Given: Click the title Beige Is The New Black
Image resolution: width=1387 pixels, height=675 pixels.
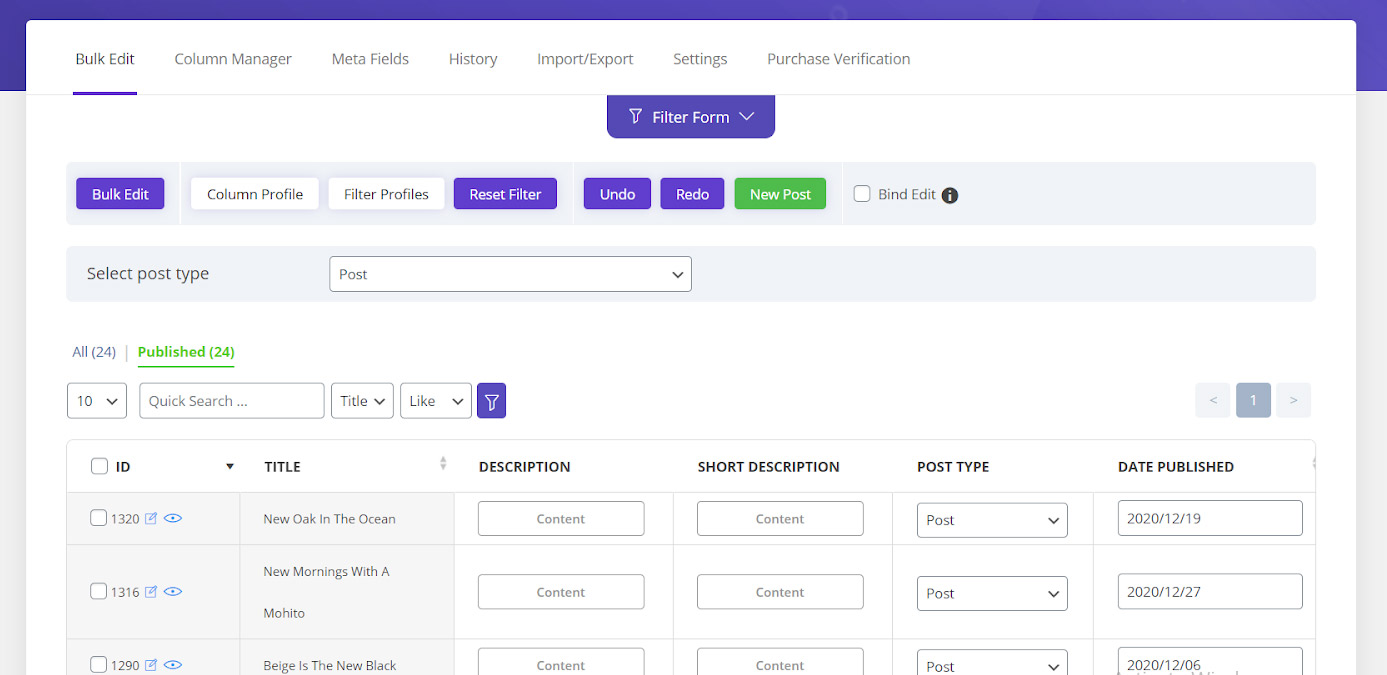Looking at the screenshot, I should pos(330,665).
